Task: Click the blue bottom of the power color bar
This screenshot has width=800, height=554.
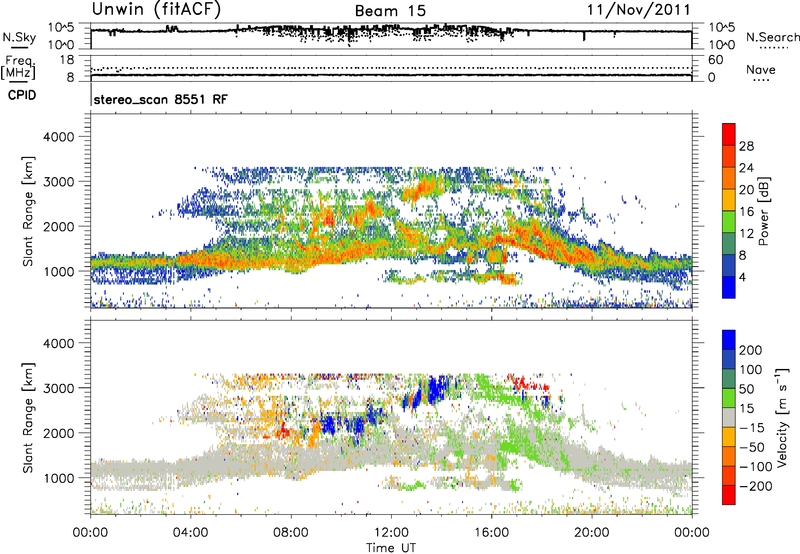Action: click(x=729, y=287)
